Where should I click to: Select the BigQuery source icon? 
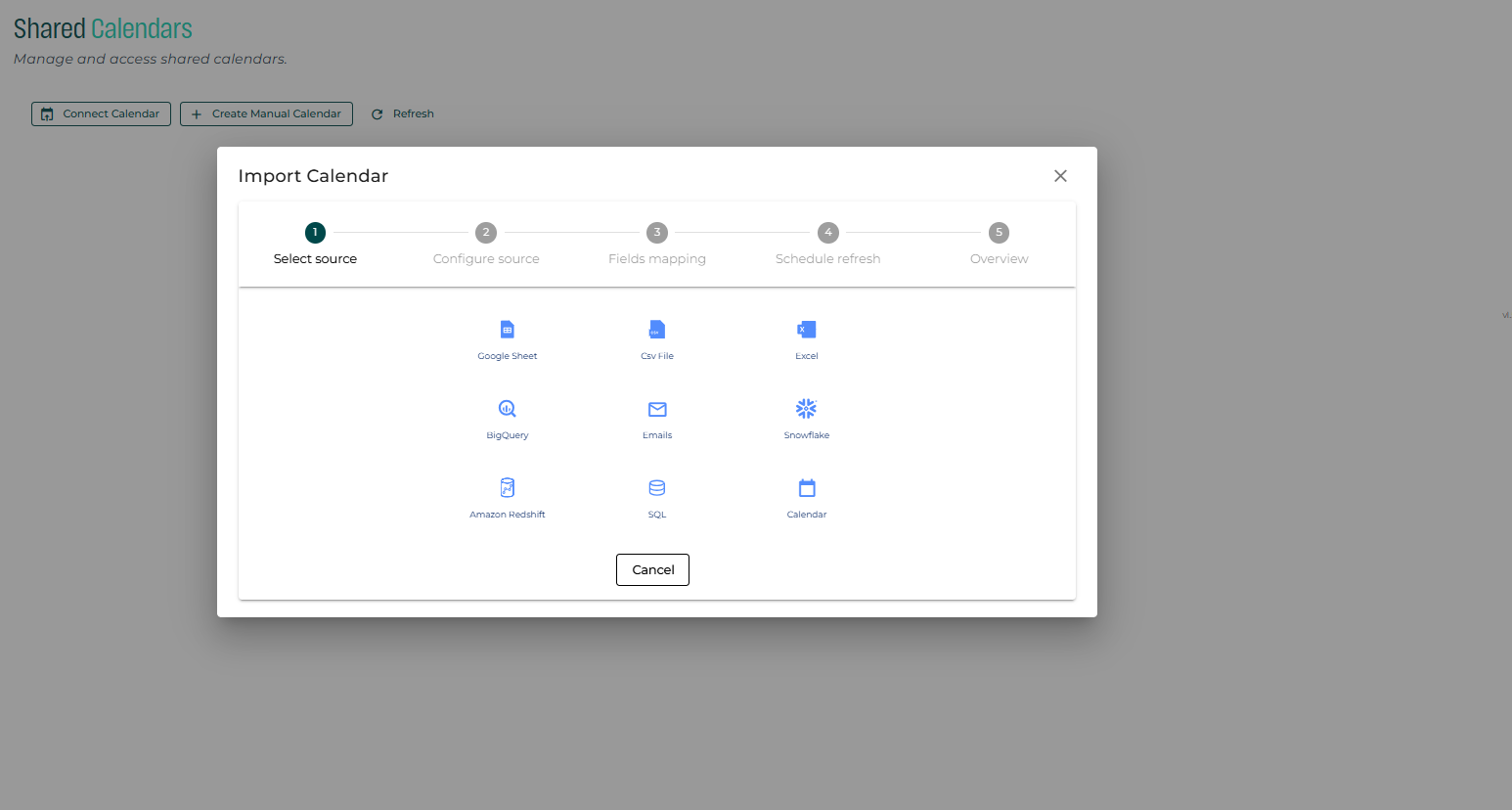[507, 409]
